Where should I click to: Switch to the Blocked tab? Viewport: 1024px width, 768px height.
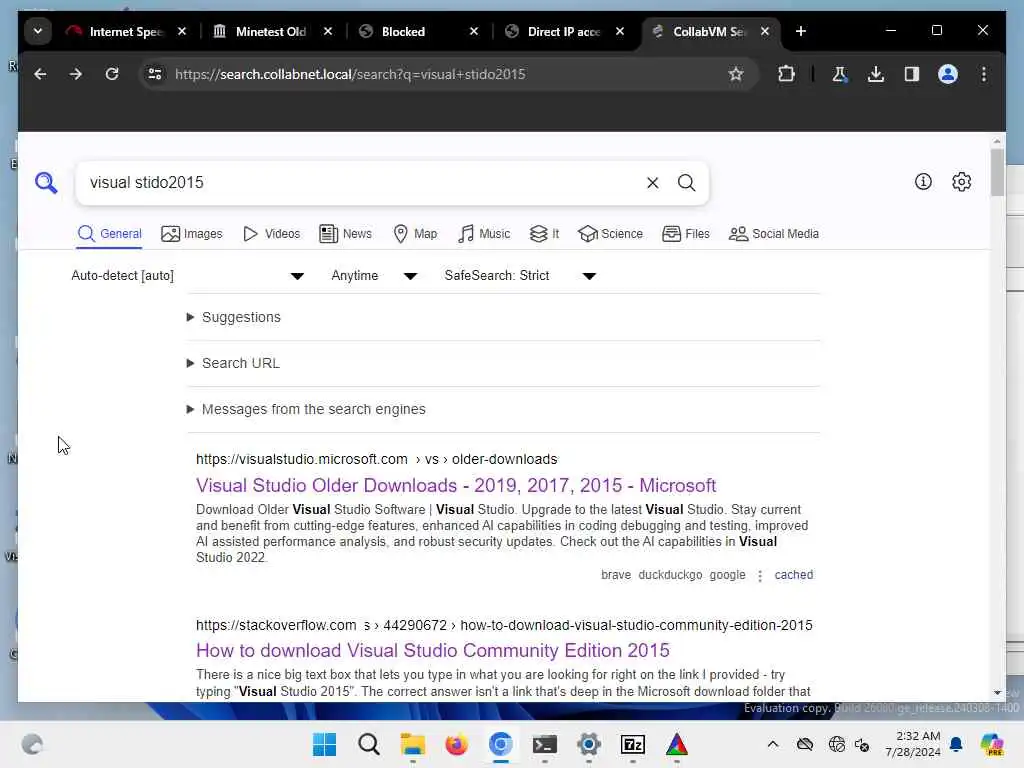(x=405, y=31)
